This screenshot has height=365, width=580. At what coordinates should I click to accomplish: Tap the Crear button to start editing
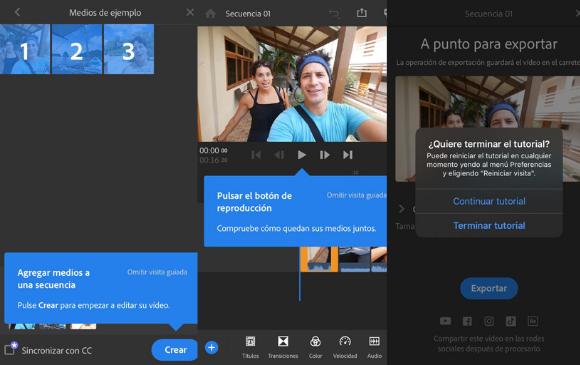click(x=175, y=350)
